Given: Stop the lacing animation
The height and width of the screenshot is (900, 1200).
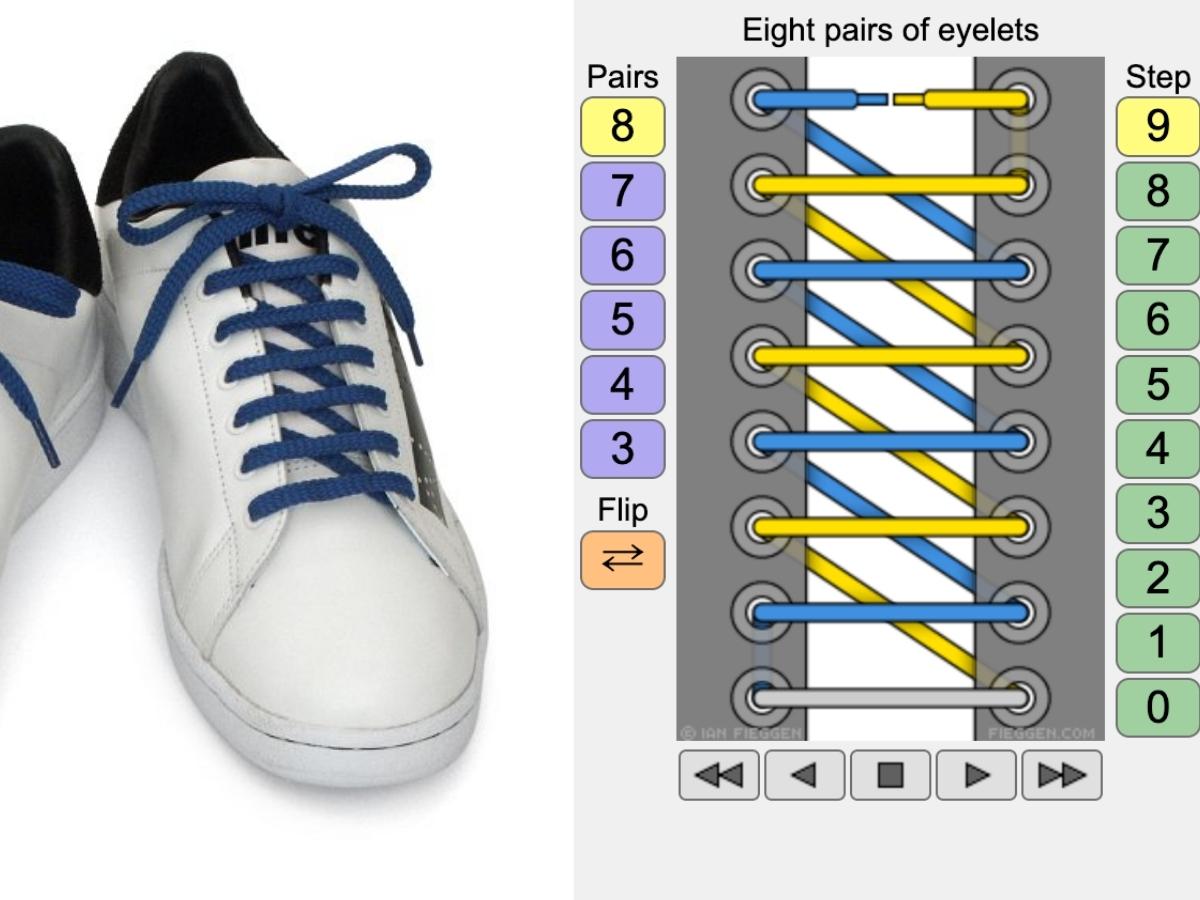Looking at the screenshot, I should [x=891, y=775].
